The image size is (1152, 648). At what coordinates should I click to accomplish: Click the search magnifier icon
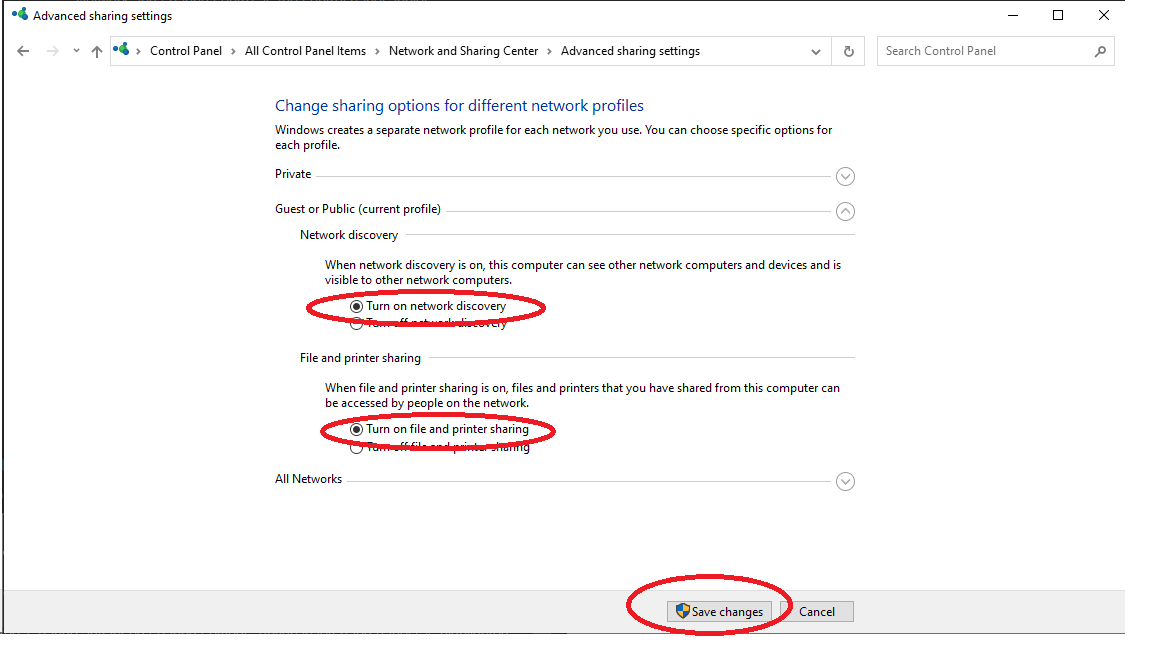(x=1100, y=51)
